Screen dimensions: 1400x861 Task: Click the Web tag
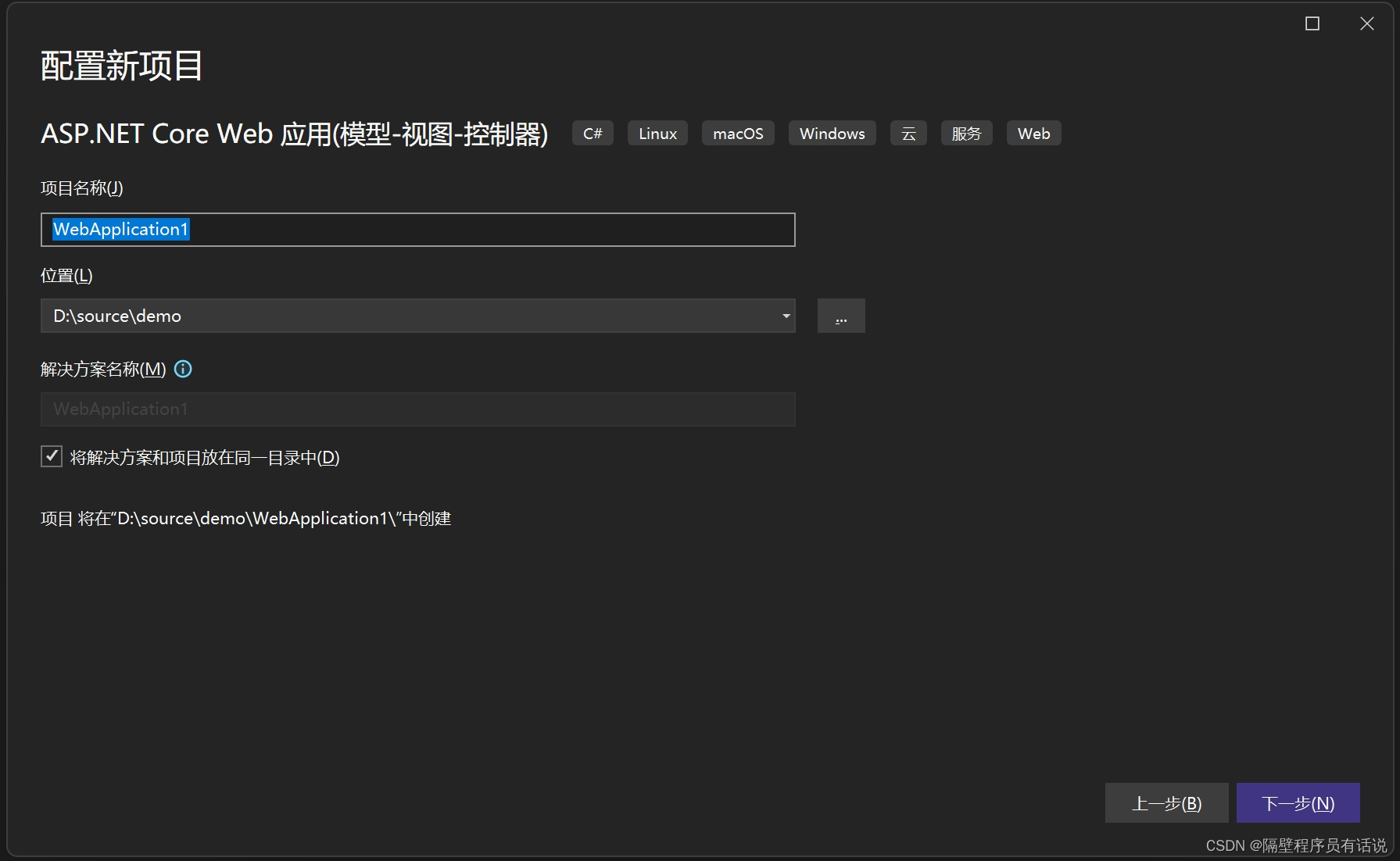[1033, 134]
